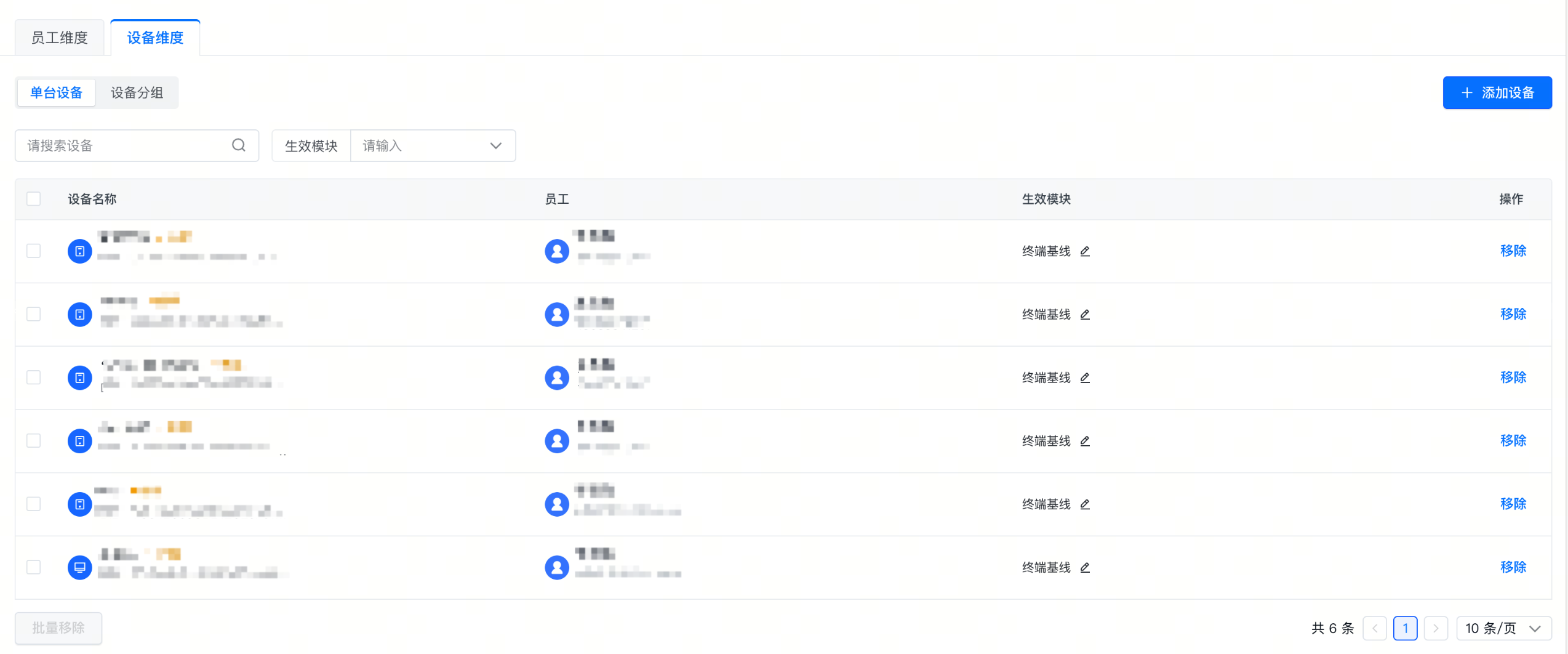Go to the next page arrow
Viewport: 1568px width, 654px height.
[x=1436, y=628]
